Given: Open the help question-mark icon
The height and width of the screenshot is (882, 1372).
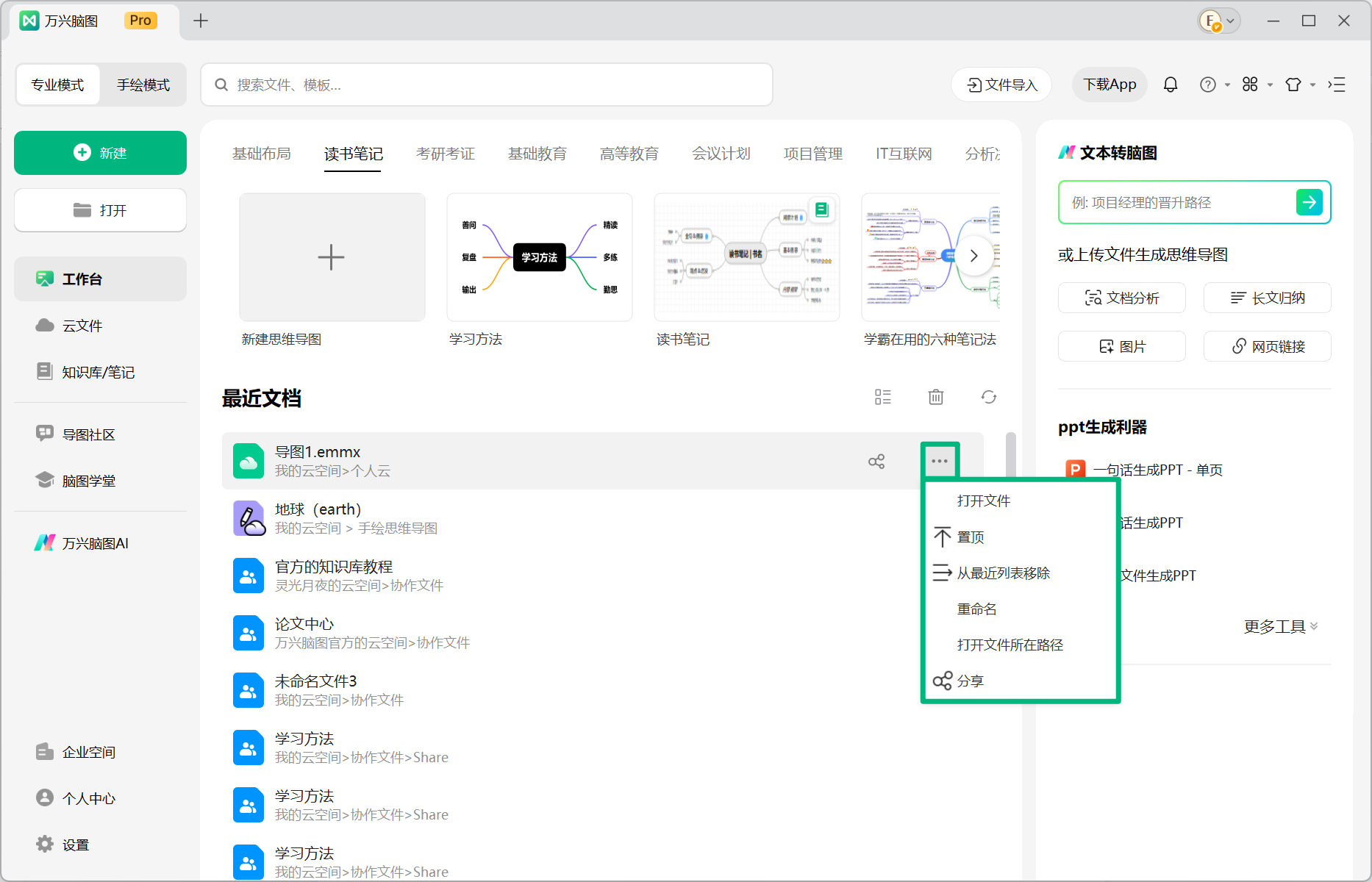Looking at the screenshot, I should point(1207,85).
